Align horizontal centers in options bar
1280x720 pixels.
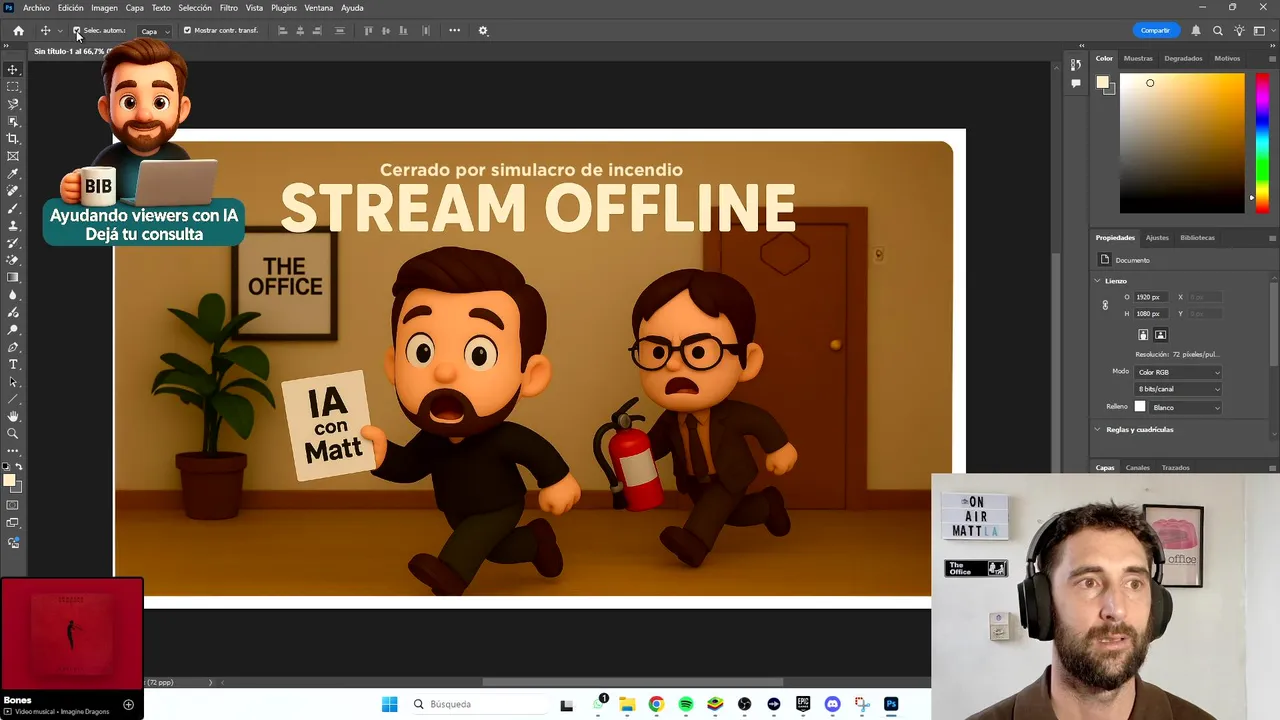[301, 30]
